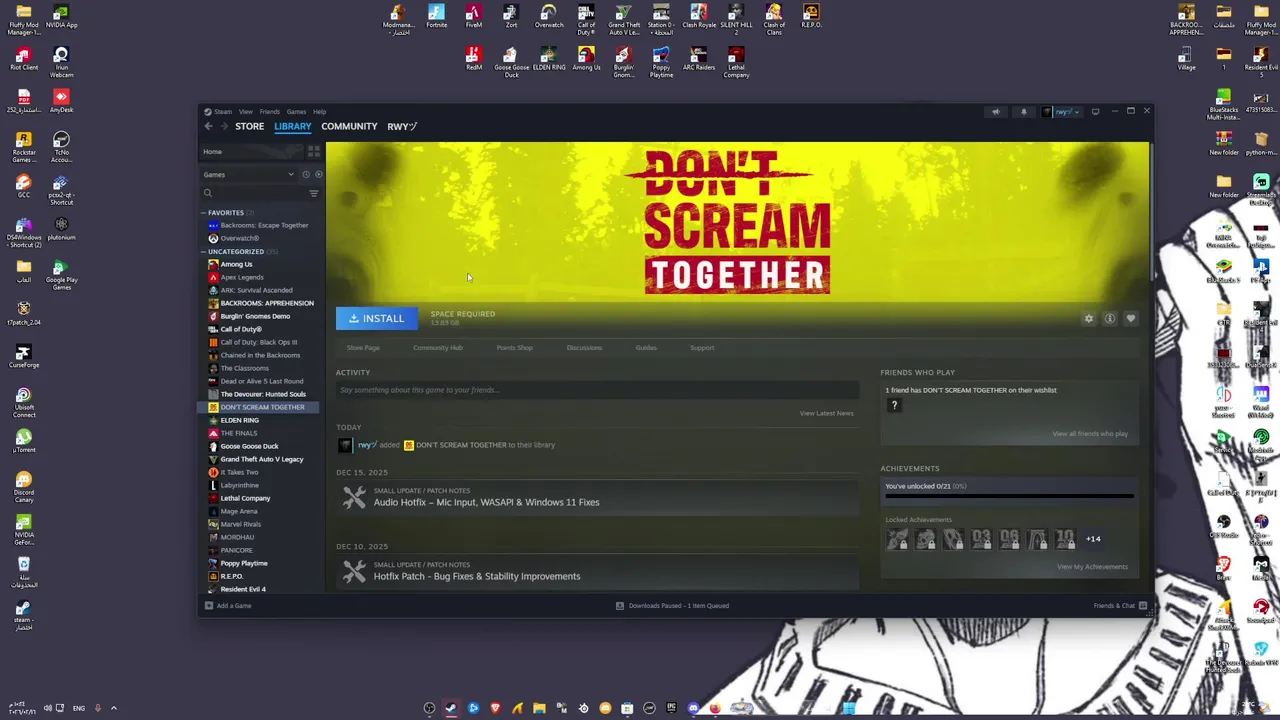
Task: Open the Support link
Action: 702,348
